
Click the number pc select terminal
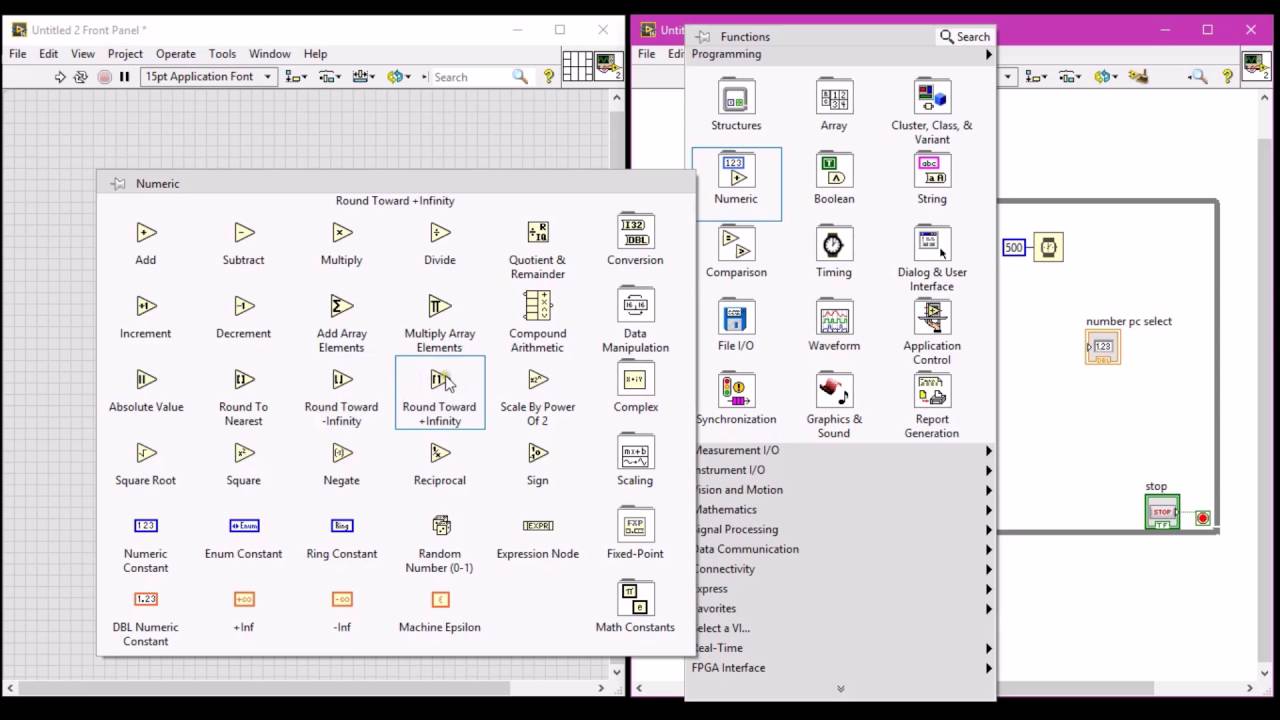[1102, 347]
